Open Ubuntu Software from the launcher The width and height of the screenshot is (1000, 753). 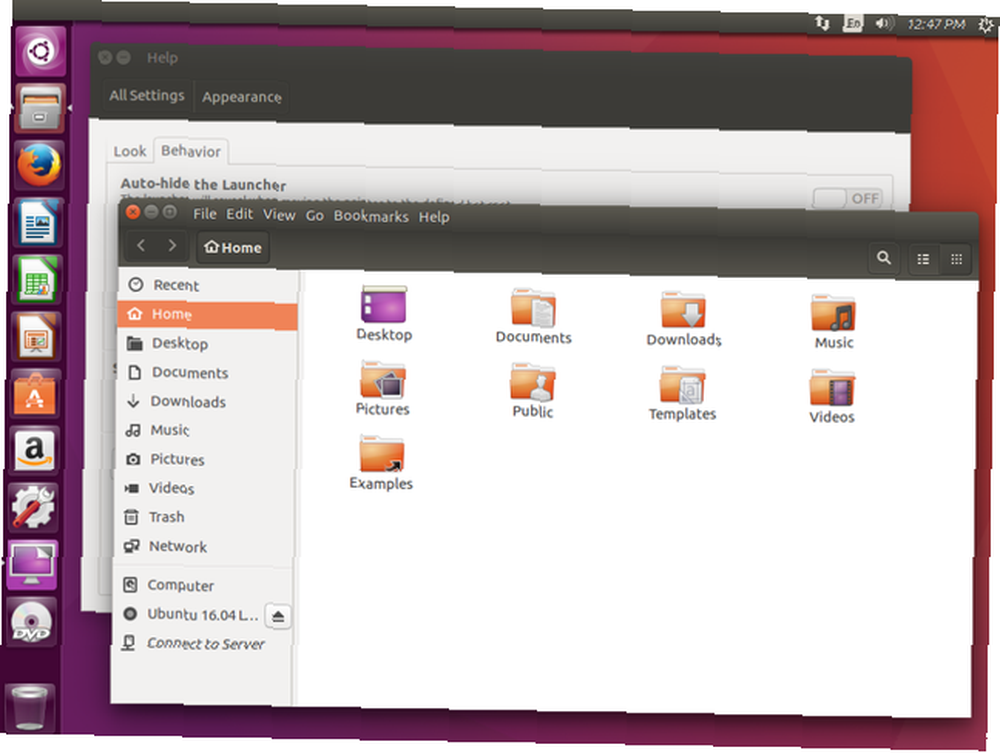click(x=35, y=393)
